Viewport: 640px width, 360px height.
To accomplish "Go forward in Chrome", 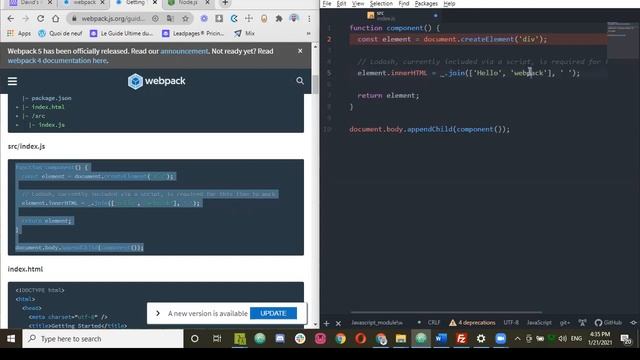I will point(25,18).
